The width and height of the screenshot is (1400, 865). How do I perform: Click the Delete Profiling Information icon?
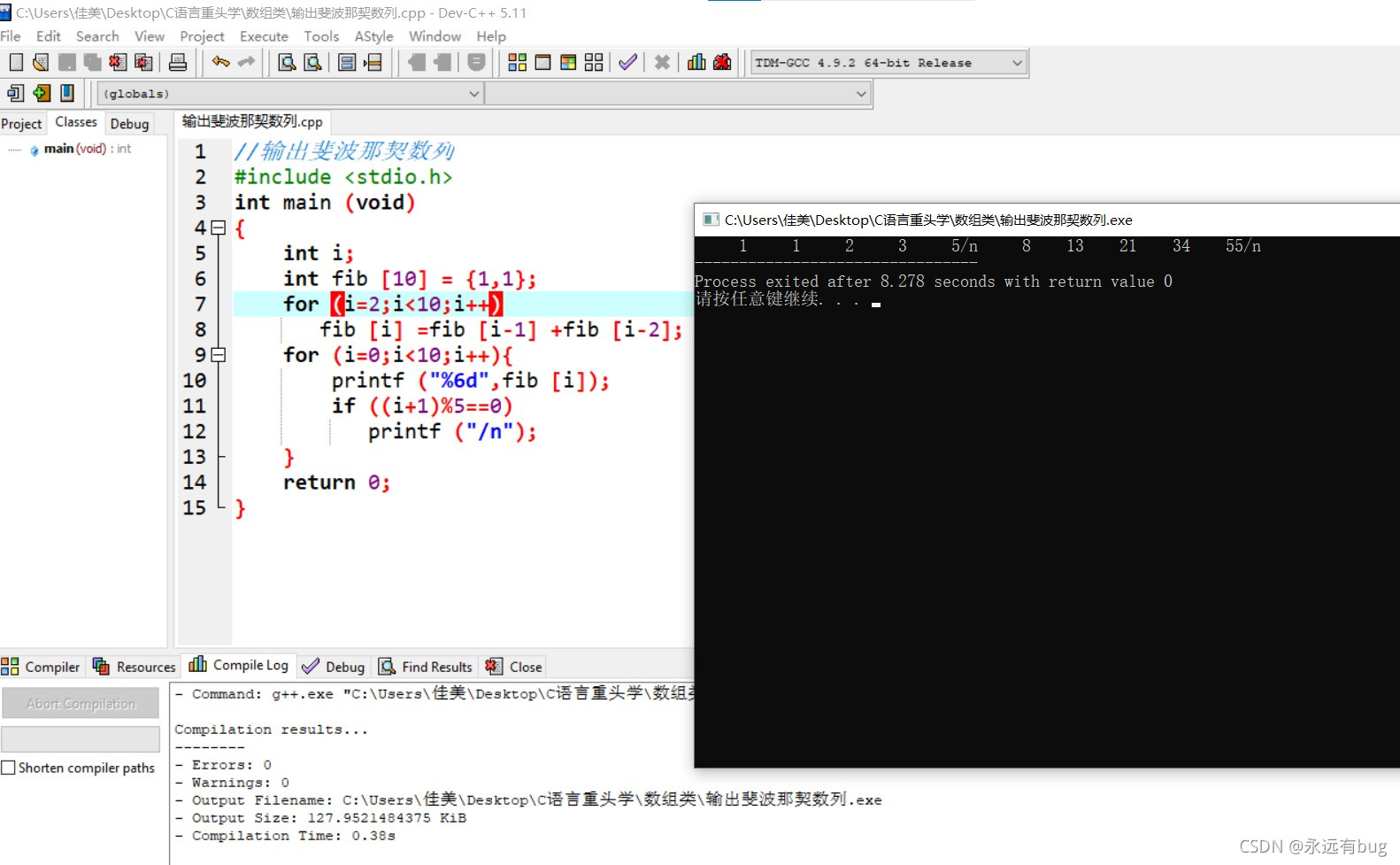(x=723, y=62)
